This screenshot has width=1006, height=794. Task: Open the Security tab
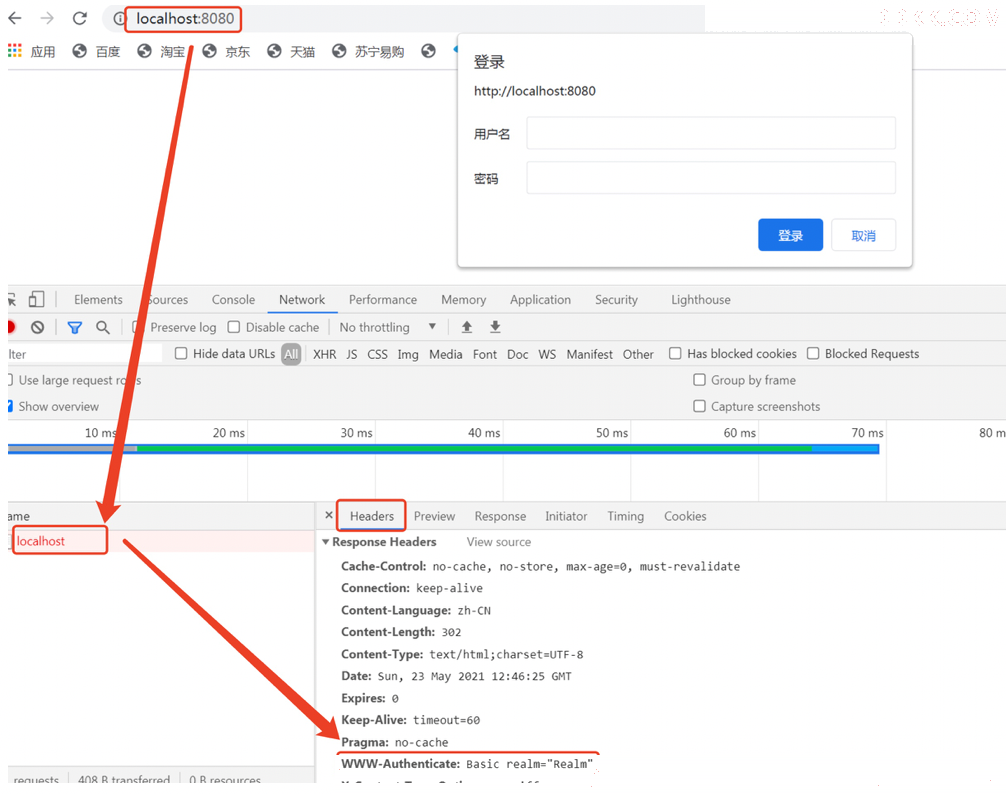[616, 300]
